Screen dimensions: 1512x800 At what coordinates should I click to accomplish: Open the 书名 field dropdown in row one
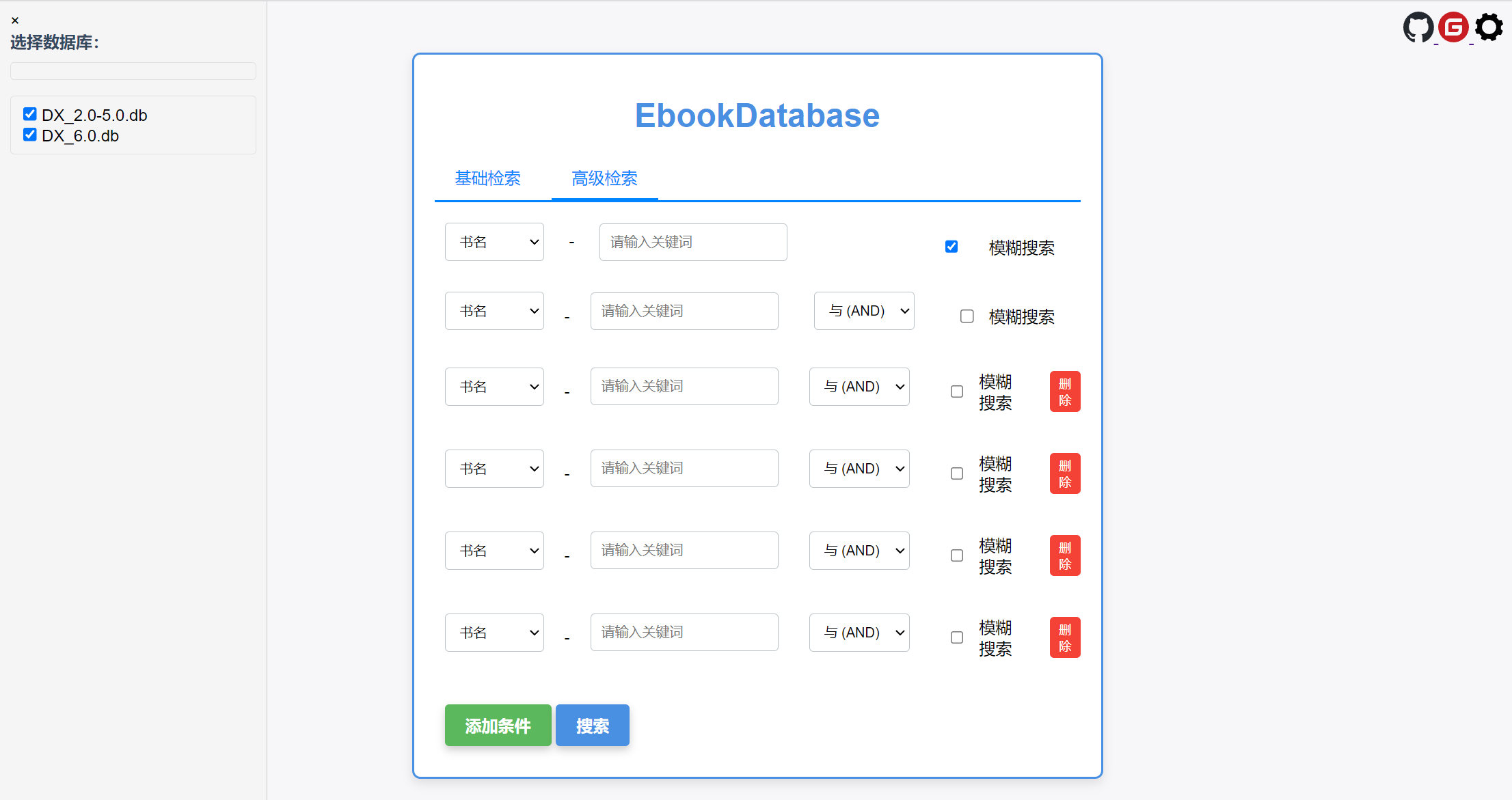(x=494, y=242)
